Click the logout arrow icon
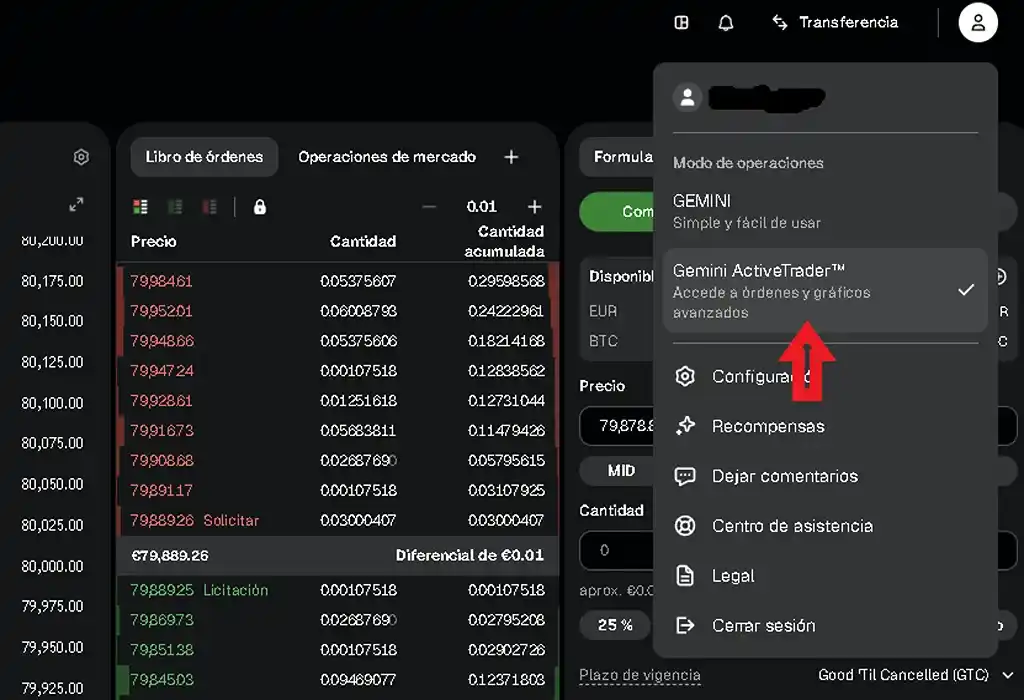 pos(684,626)
